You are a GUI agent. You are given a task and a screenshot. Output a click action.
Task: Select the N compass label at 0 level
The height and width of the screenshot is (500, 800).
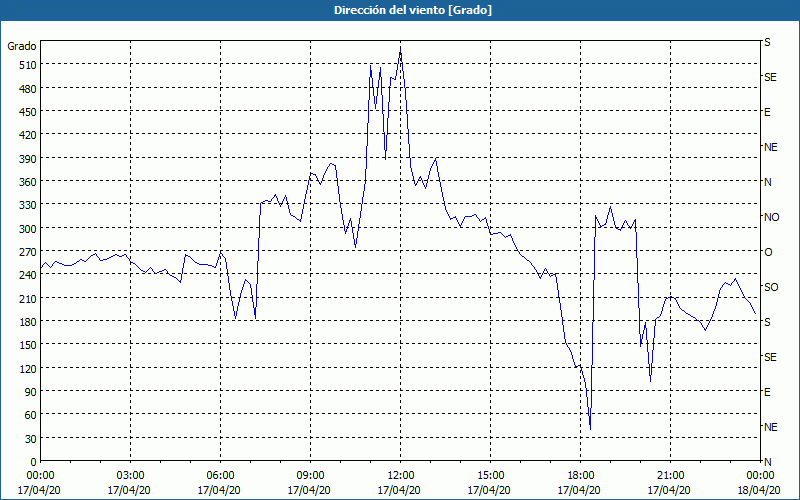click(768, 462)
